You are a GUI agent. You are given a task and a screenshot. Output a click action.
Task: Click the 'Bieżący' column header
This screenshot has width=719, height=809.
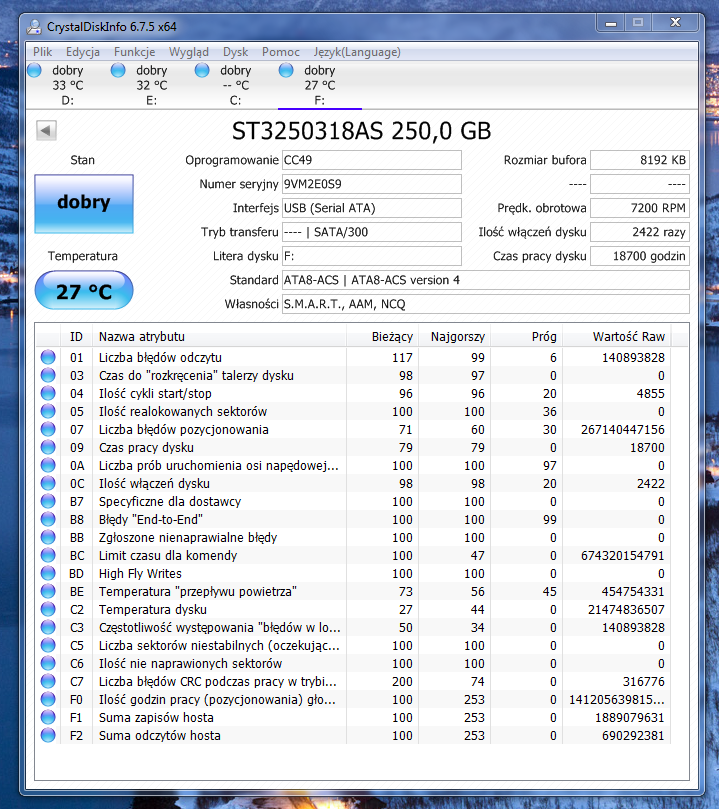pos(382,337)
